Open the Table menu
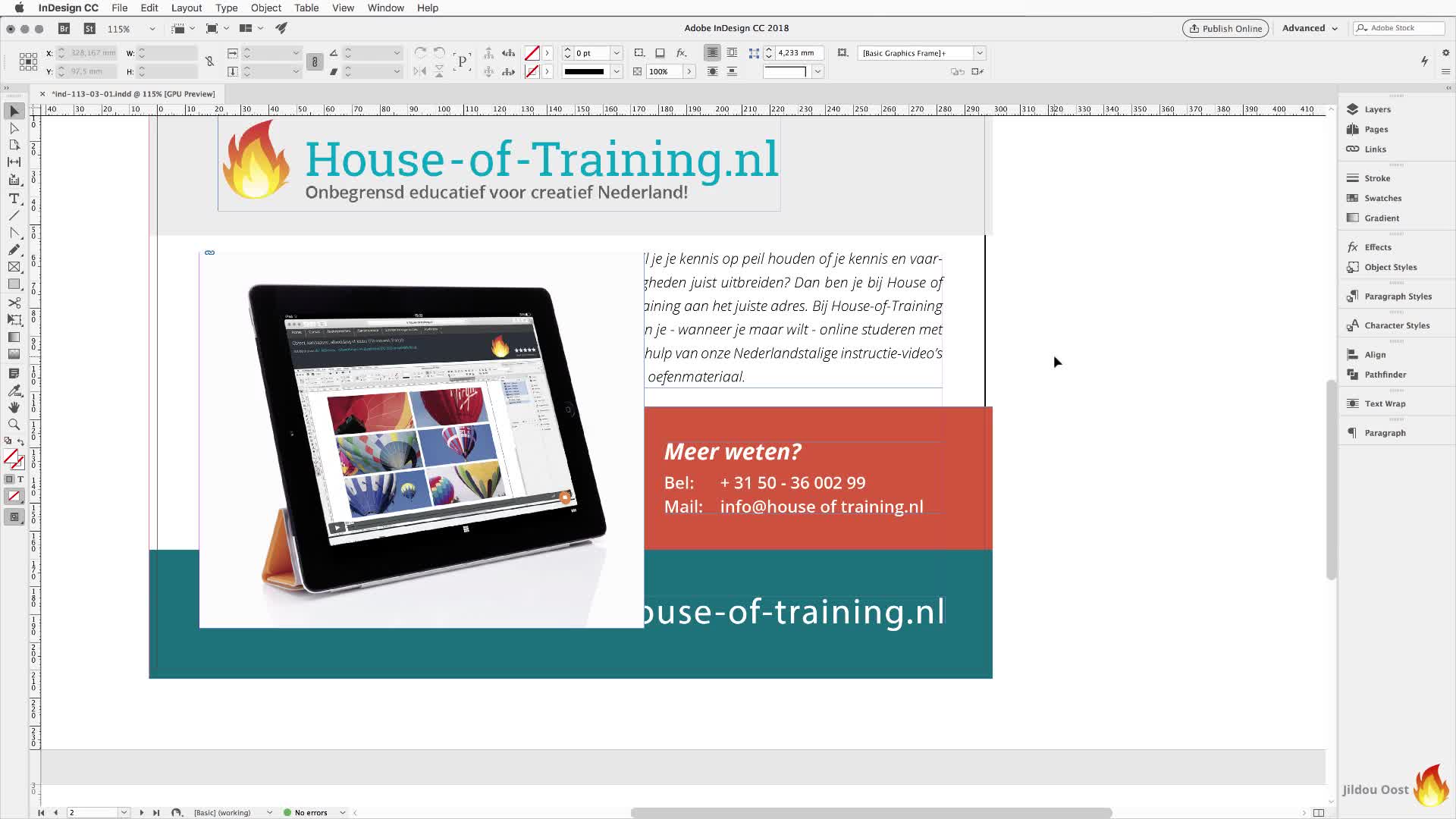Screen dimensions: 1456x819 [306, 8]
